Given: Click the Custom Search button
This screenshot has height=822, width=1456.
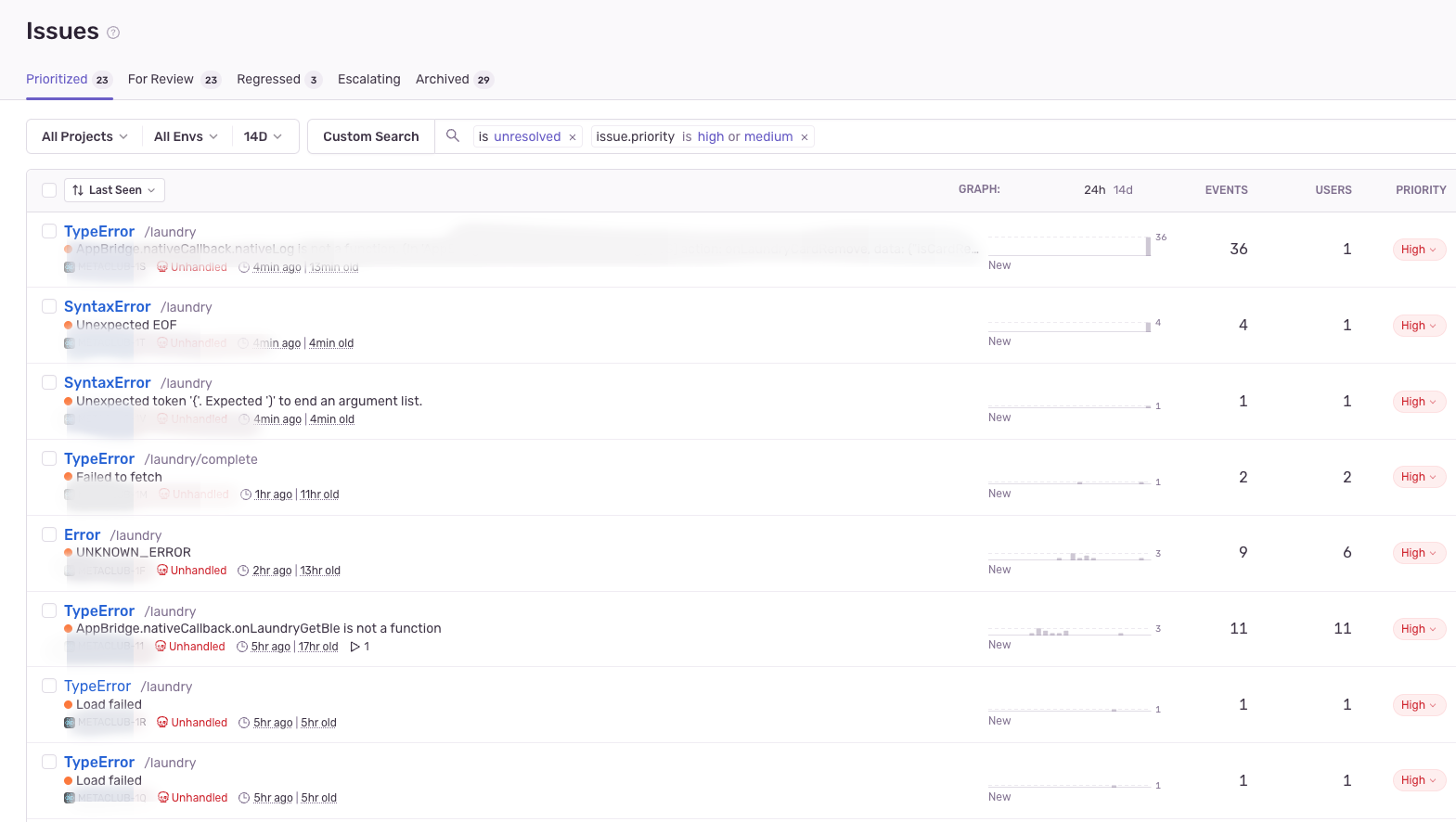Looking at the screenshot, I should pyautogui.click(x=370, y=136).
